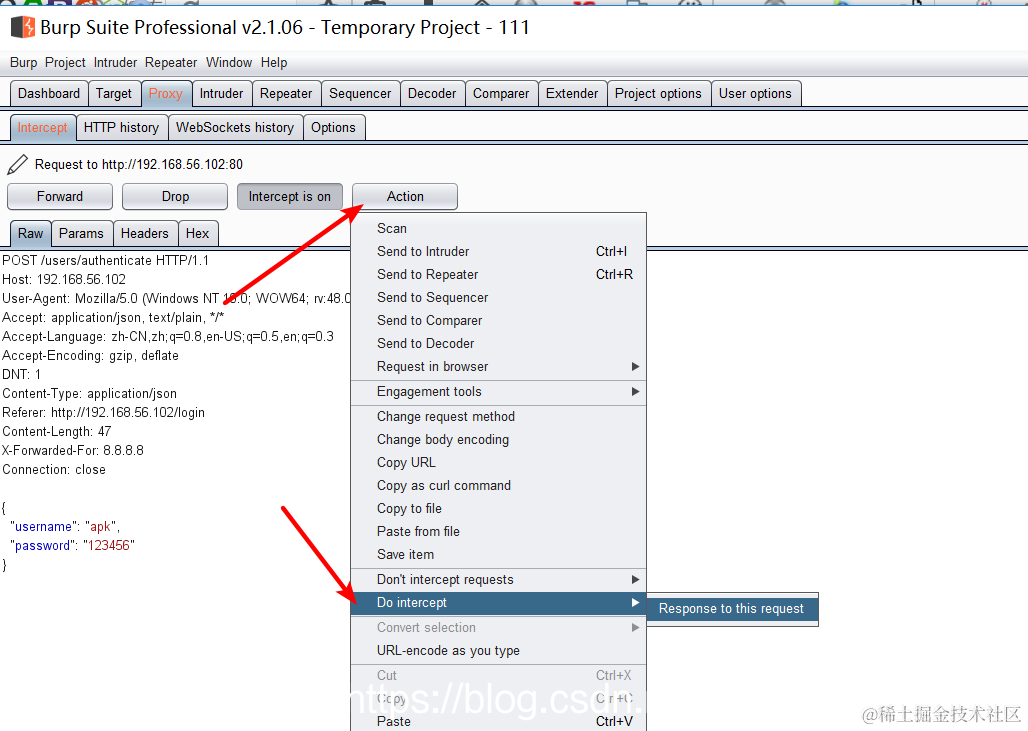Click the Forward button

coord(60,197)
